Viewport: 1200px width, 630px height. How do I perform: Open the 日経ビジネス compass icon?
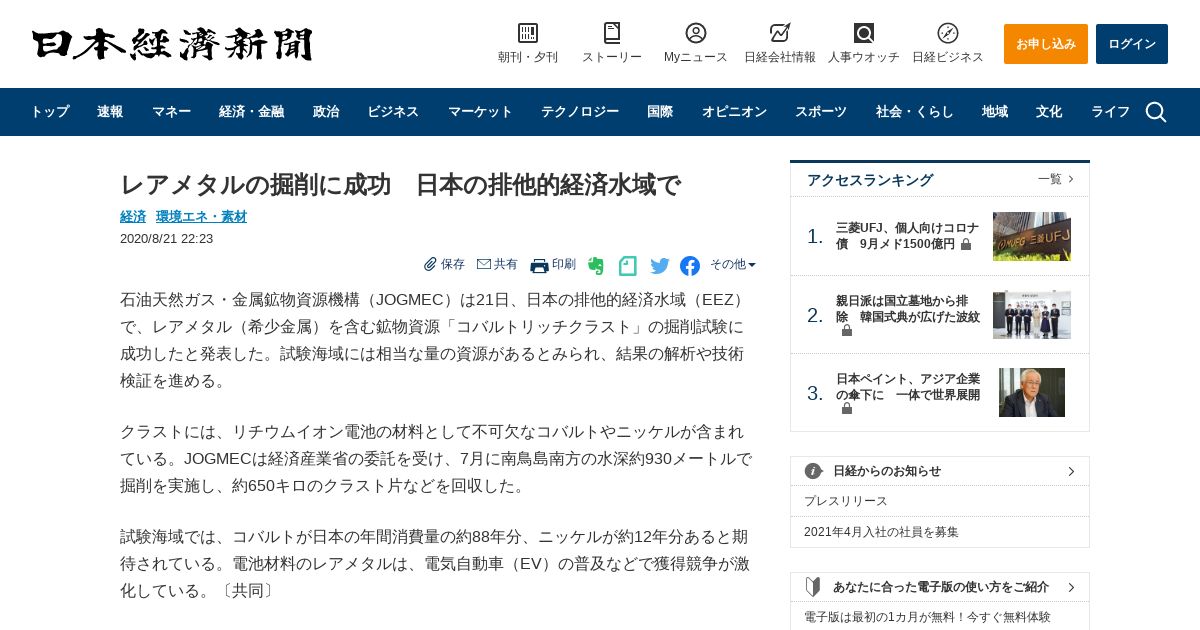(x=948, y=33)
